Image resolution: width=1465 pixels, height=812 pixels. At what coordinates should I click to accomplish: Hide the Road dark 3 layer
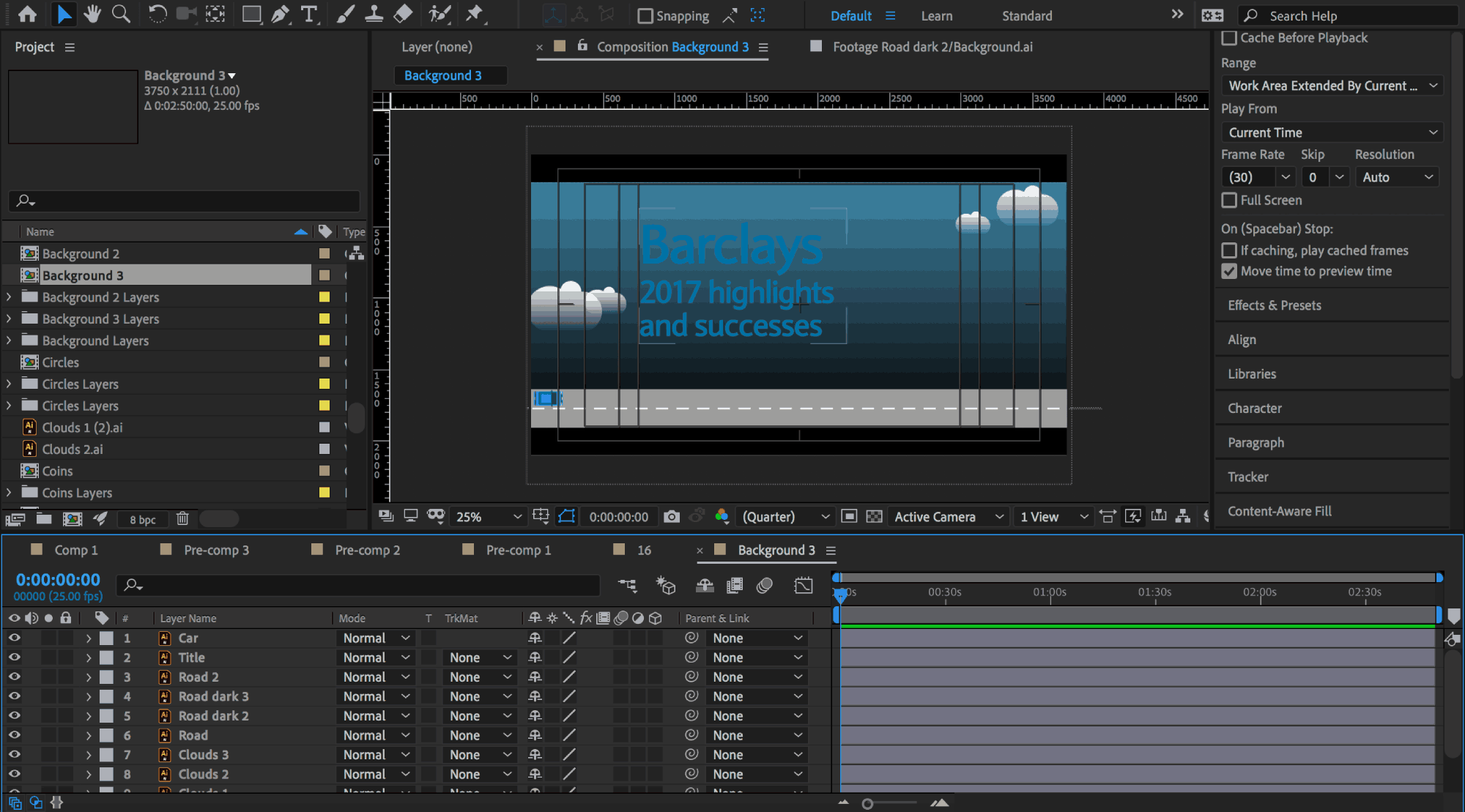[x=14, y=696]
